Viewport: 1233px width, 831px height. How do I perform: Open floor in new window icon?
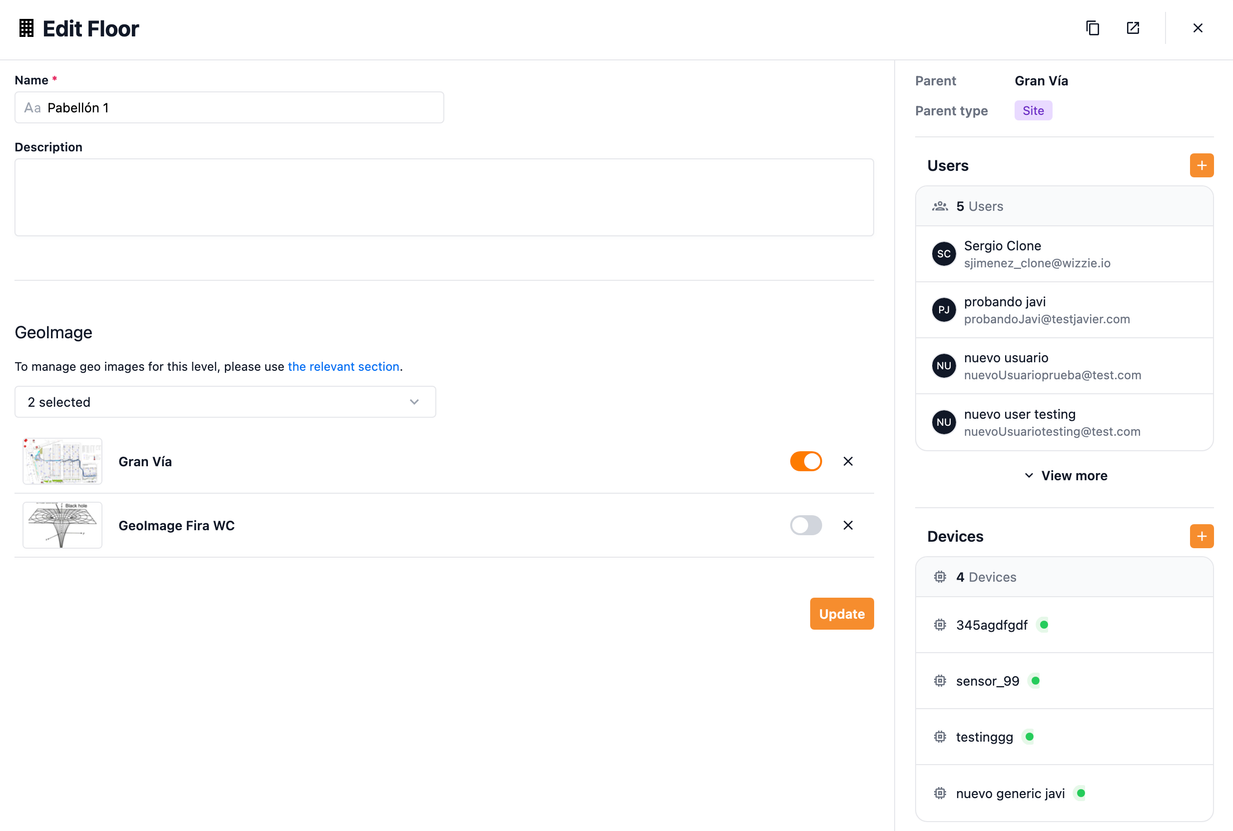tap(1133, 28)
